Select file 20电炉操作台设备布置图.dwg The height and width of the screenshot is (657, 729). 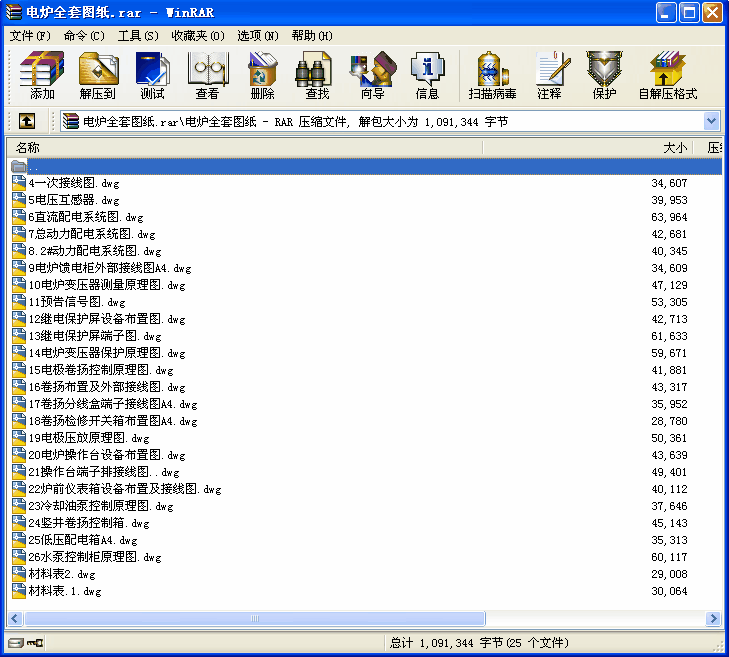[x=107, y=455]
